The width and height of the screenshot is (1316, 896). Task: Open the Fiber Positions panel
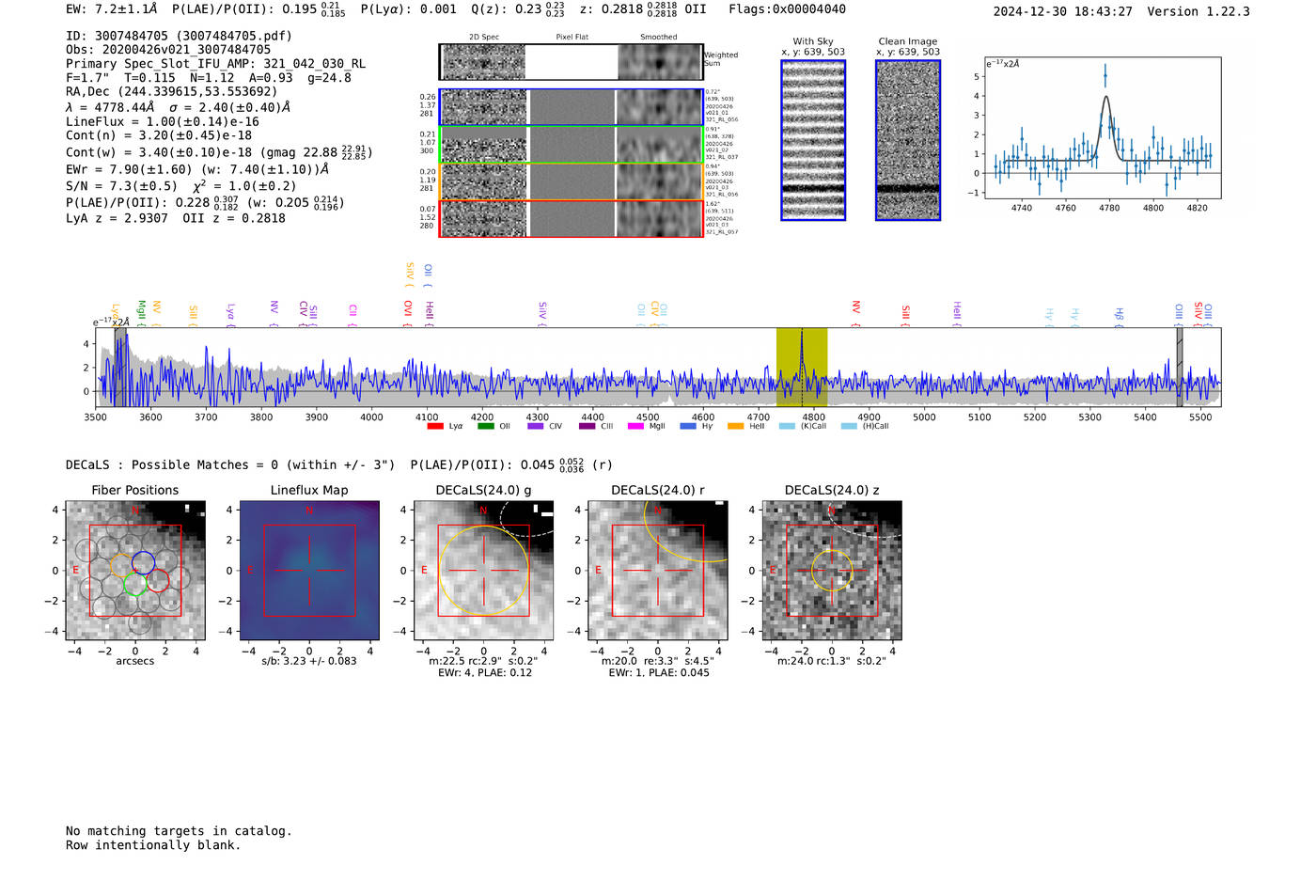[x=135, y=571]
